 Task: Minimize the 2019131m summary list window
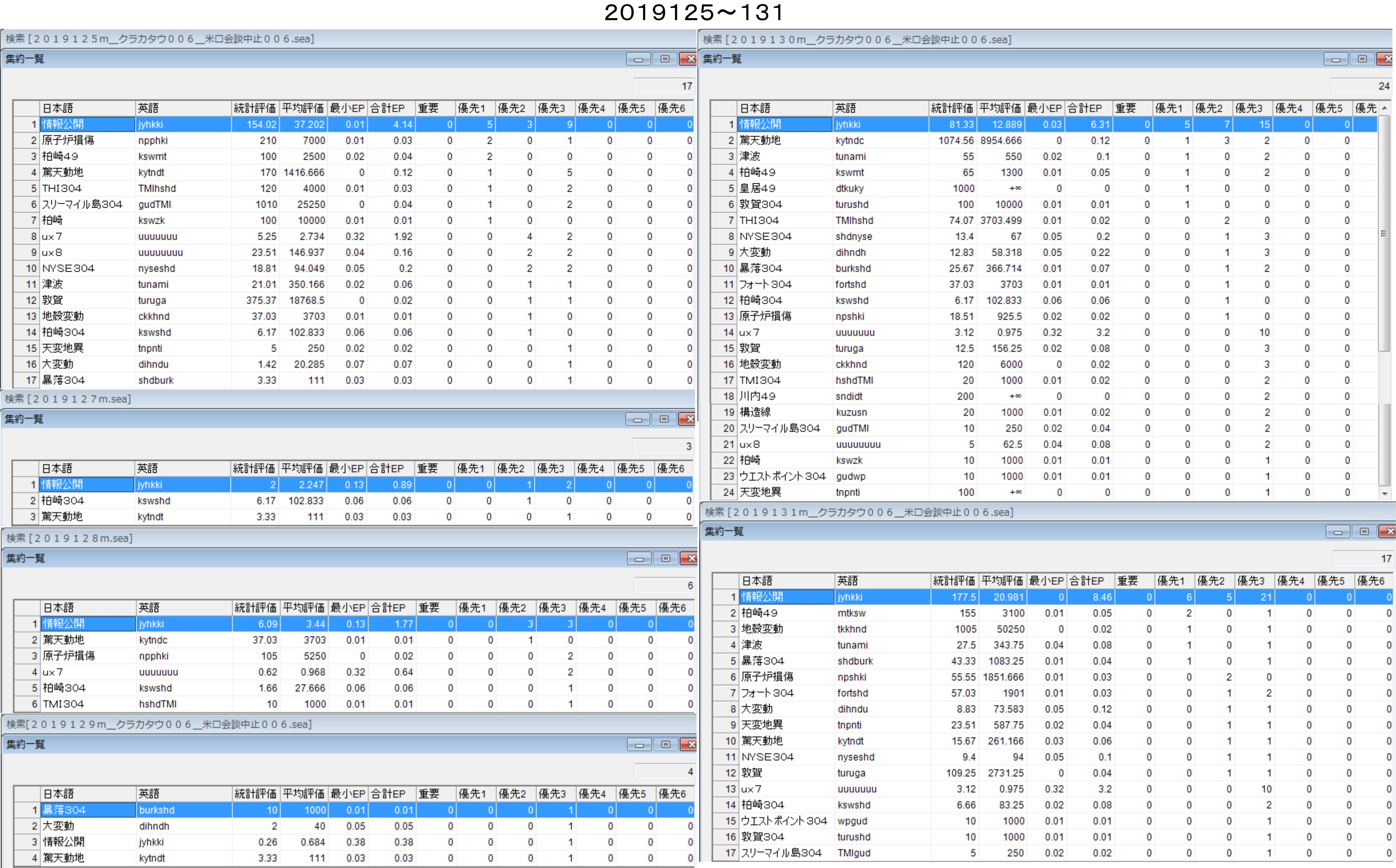[x=1338, y=532]
